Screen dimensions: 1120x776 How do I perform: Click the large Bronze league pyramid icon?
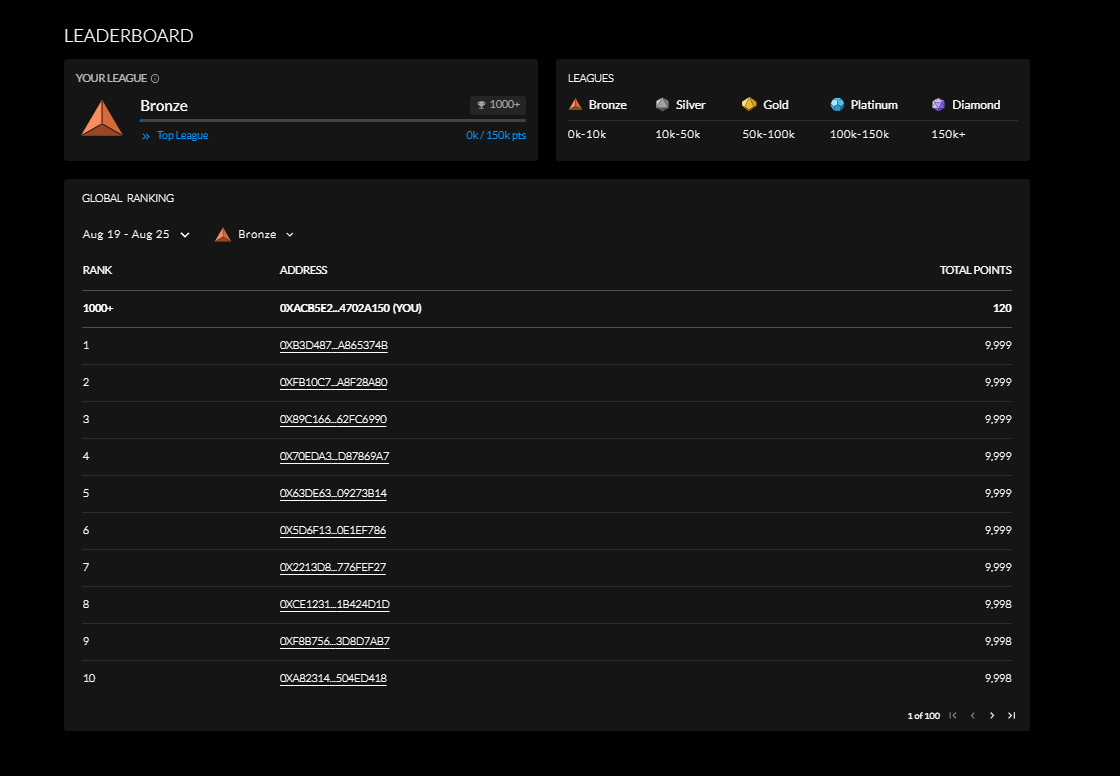point(102,118)
